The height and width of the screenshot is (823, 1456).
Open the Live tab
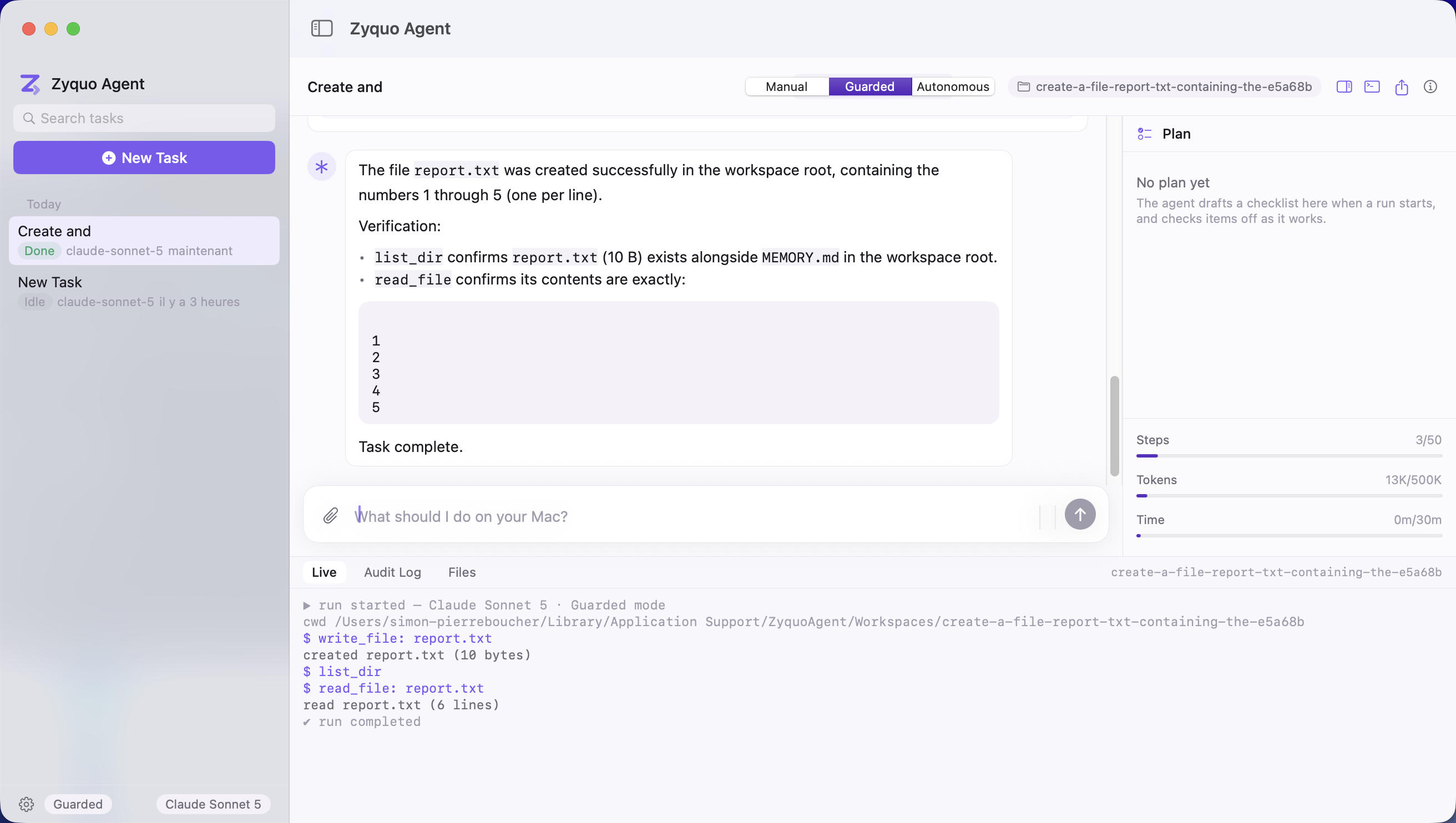tap(324, 572)
